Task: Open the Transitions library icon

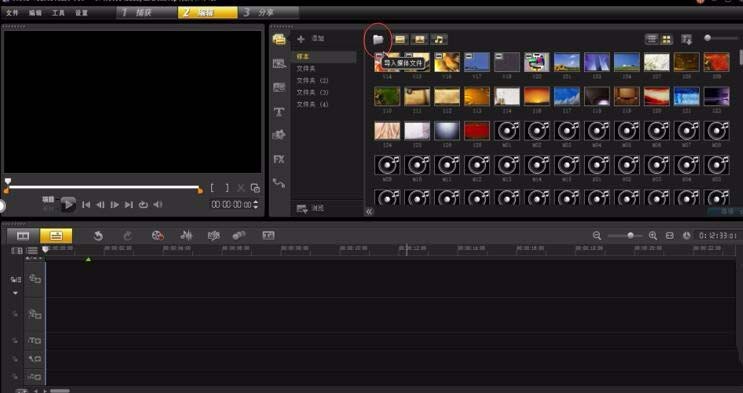Action: 279,64
